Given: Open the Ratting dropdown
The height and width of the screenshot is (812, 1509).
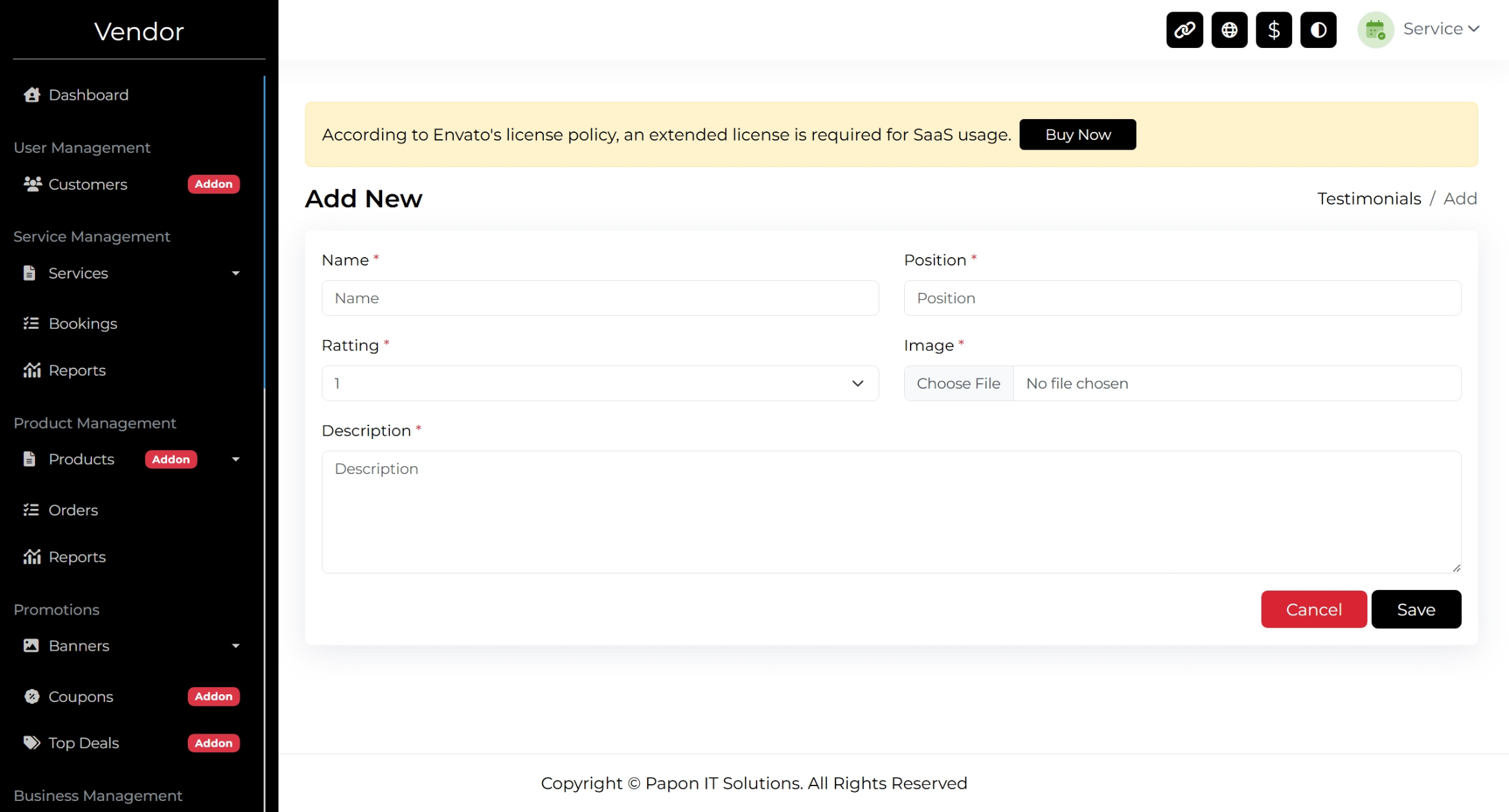Looking at the screenshot, I should [600, 383].
